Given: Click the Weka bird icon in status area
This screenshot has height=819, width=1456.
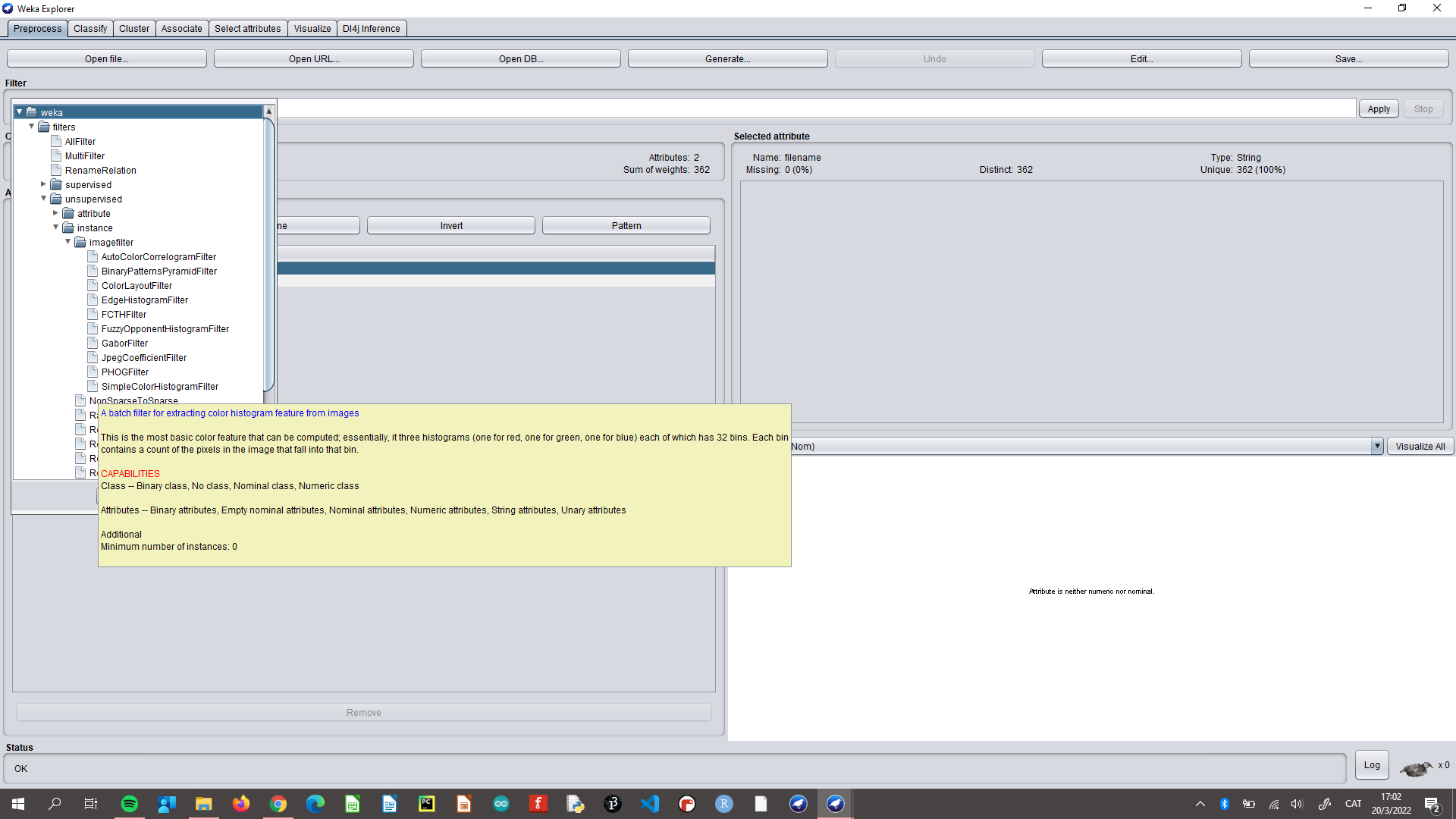Looking at the screenshot, I should (1415, 768).
